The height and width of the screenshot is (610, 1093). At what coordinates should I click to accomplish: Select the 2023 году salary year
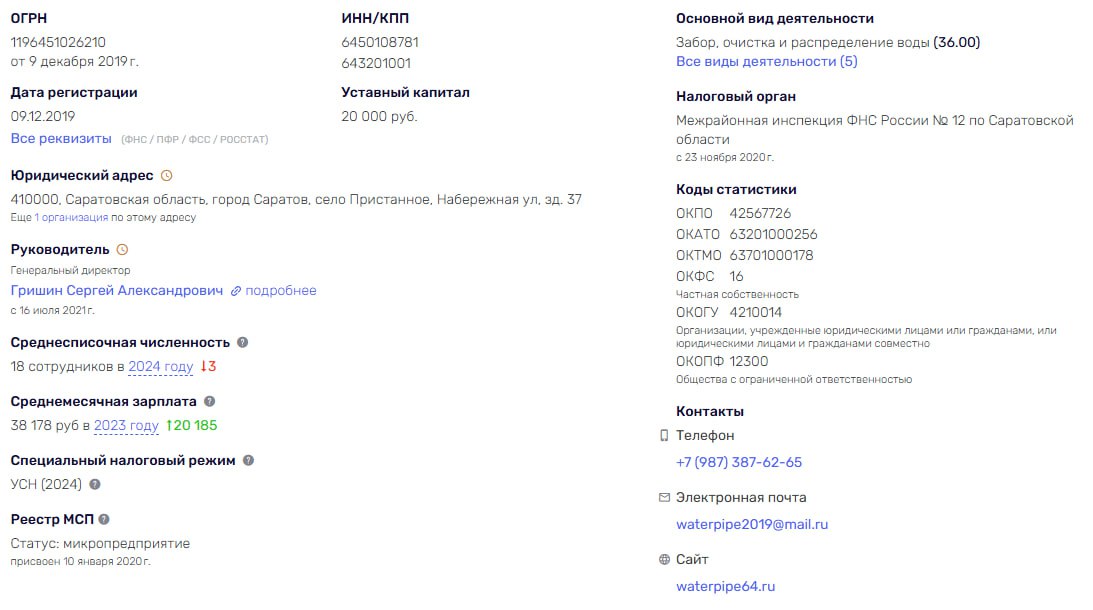(126, 426)
